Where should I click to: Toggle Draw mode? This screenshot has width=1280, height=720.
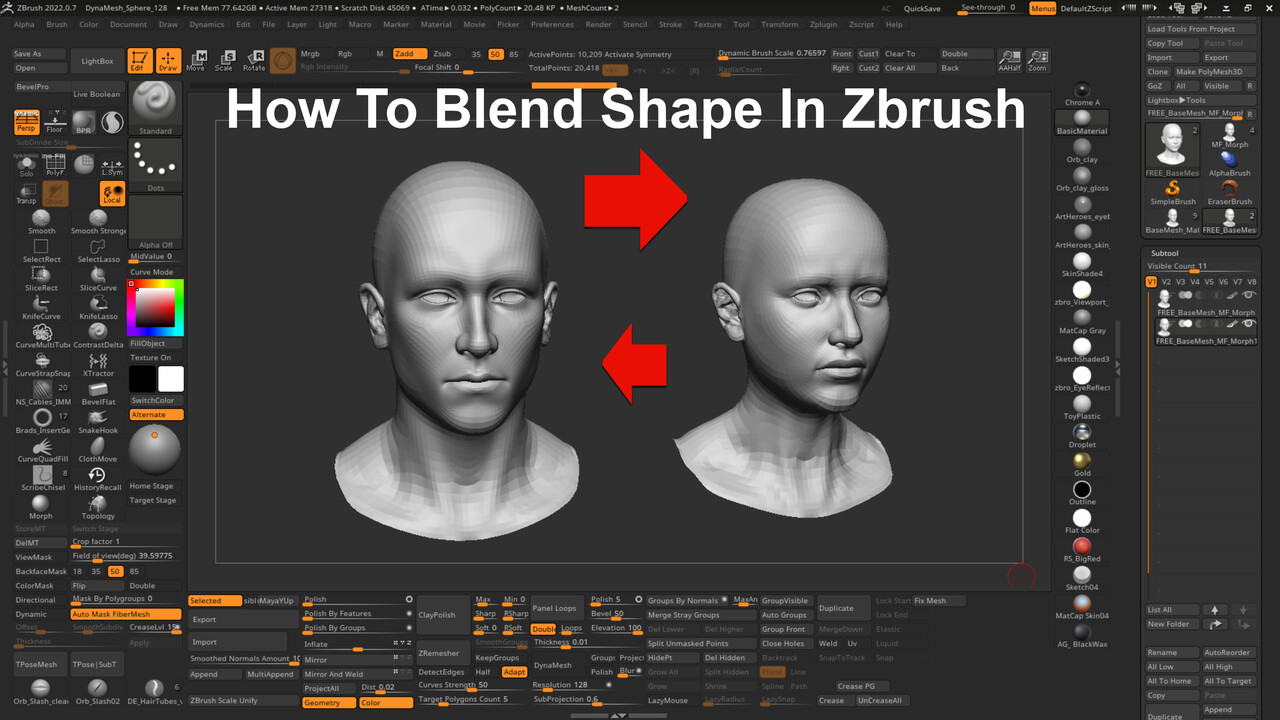168,61
